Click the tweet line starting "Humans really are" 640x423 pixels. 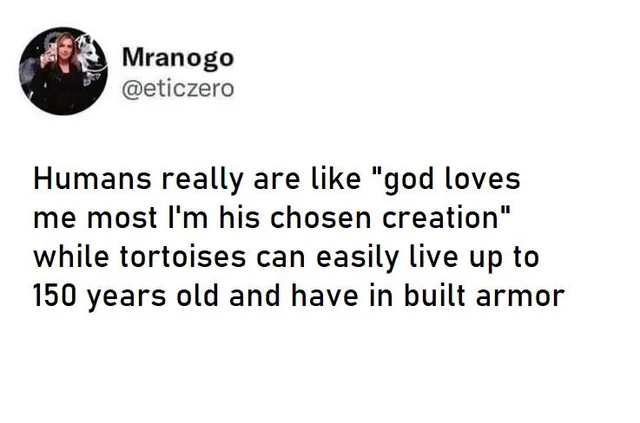tap(278, 182)
